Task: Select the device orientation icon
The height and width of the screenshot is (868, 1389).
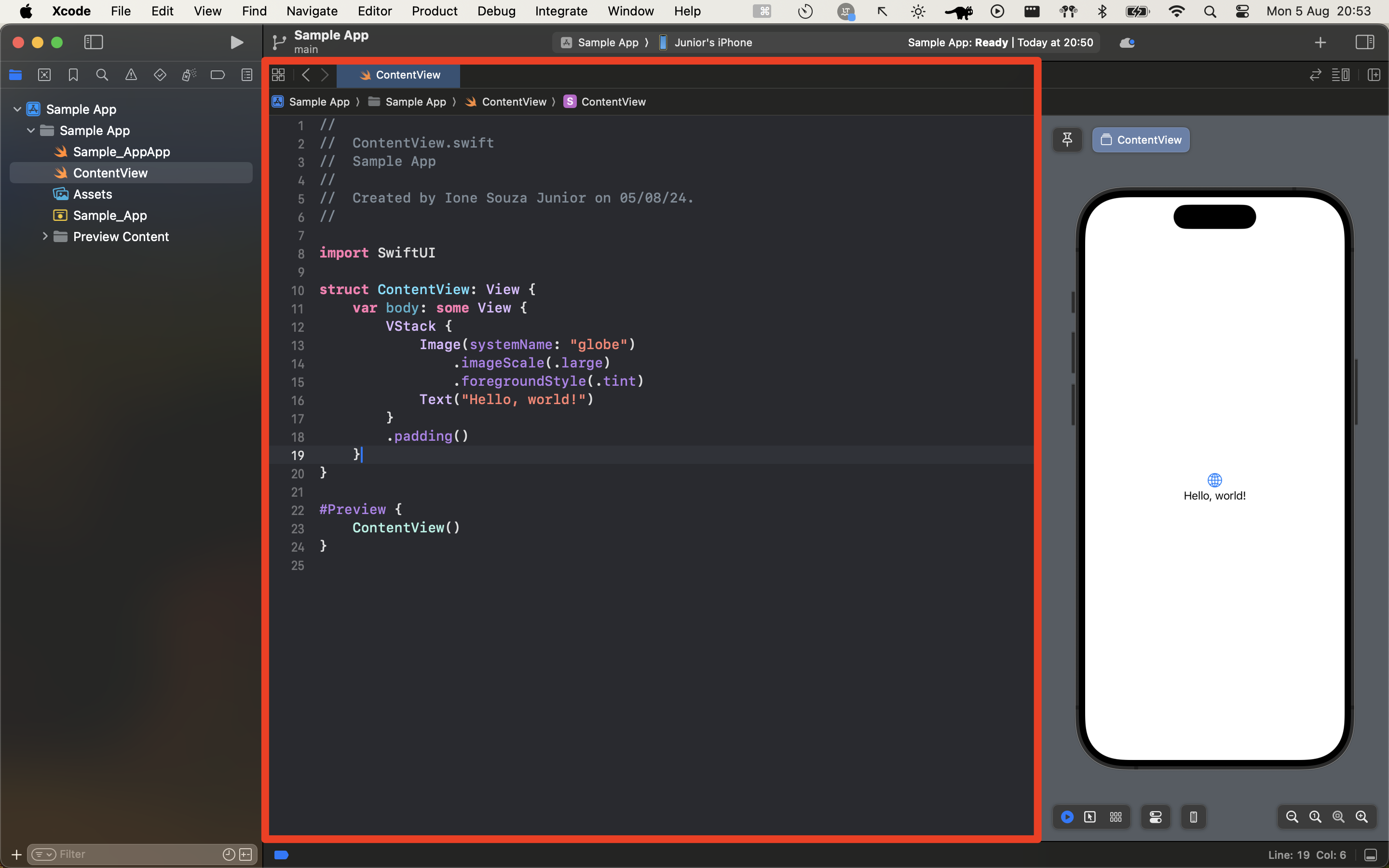Action: (1193, 817)
